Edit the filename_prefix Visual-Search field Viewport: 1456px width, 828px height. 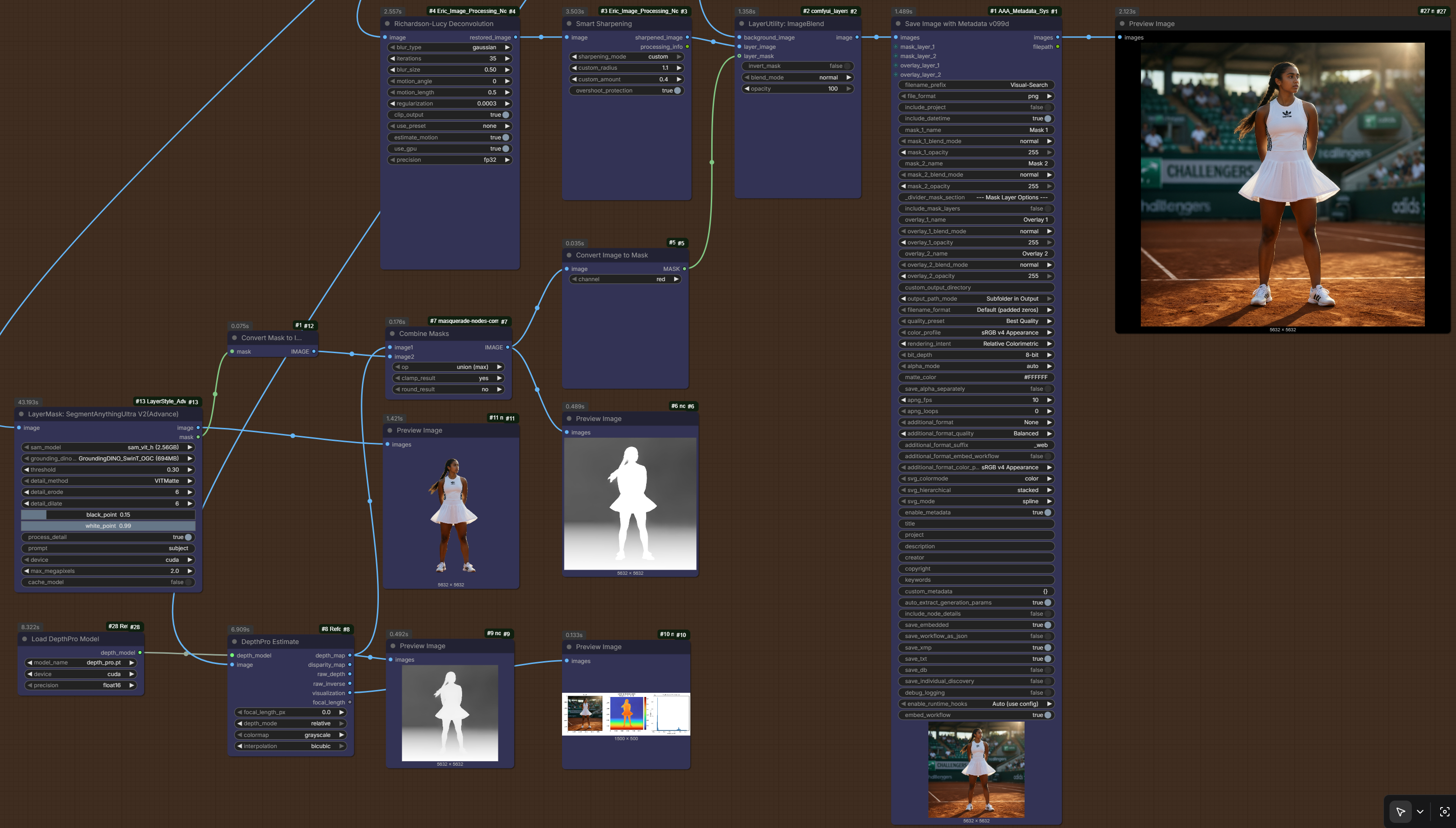pos(976,85)
